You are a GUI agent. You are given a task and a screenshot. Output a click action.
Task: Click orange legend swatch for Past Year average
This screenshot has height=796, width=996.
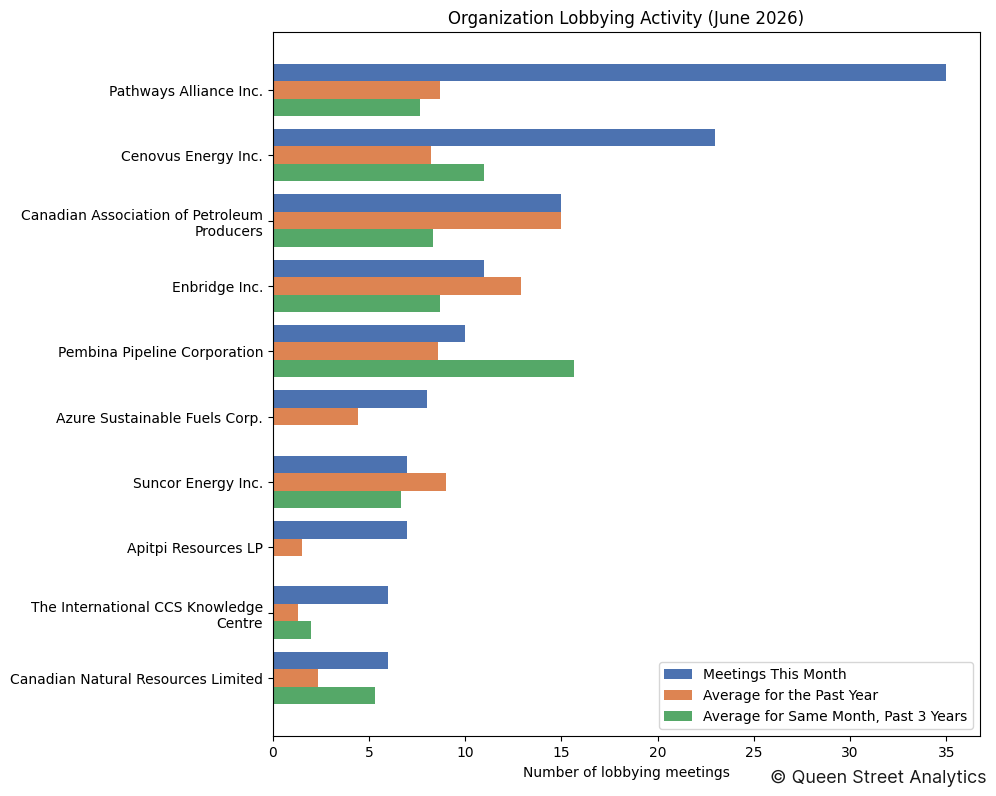pos(678,695)
